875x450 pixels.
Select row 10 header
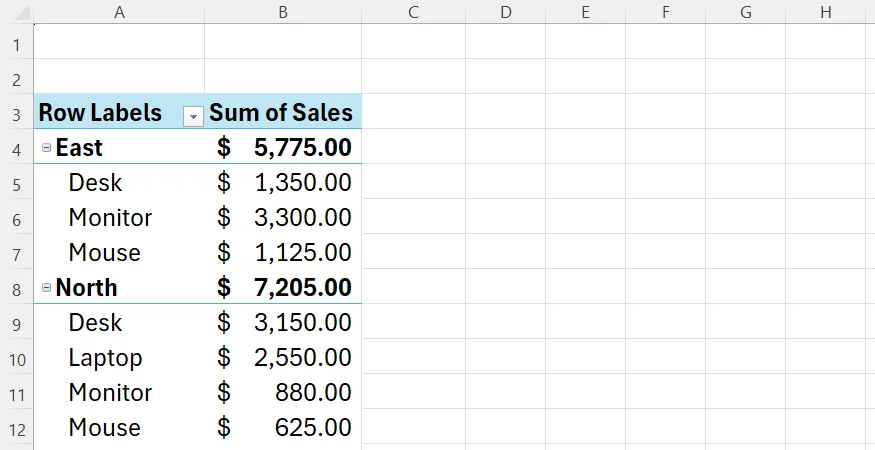click(17, 357)
